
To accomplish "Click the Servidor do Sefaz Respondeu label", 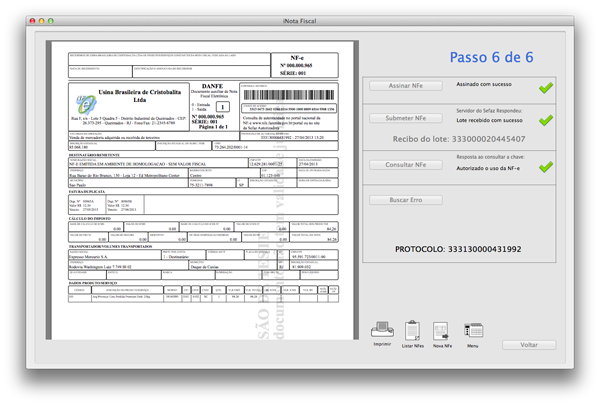I will pyautogui.click(x=489, y=111).
